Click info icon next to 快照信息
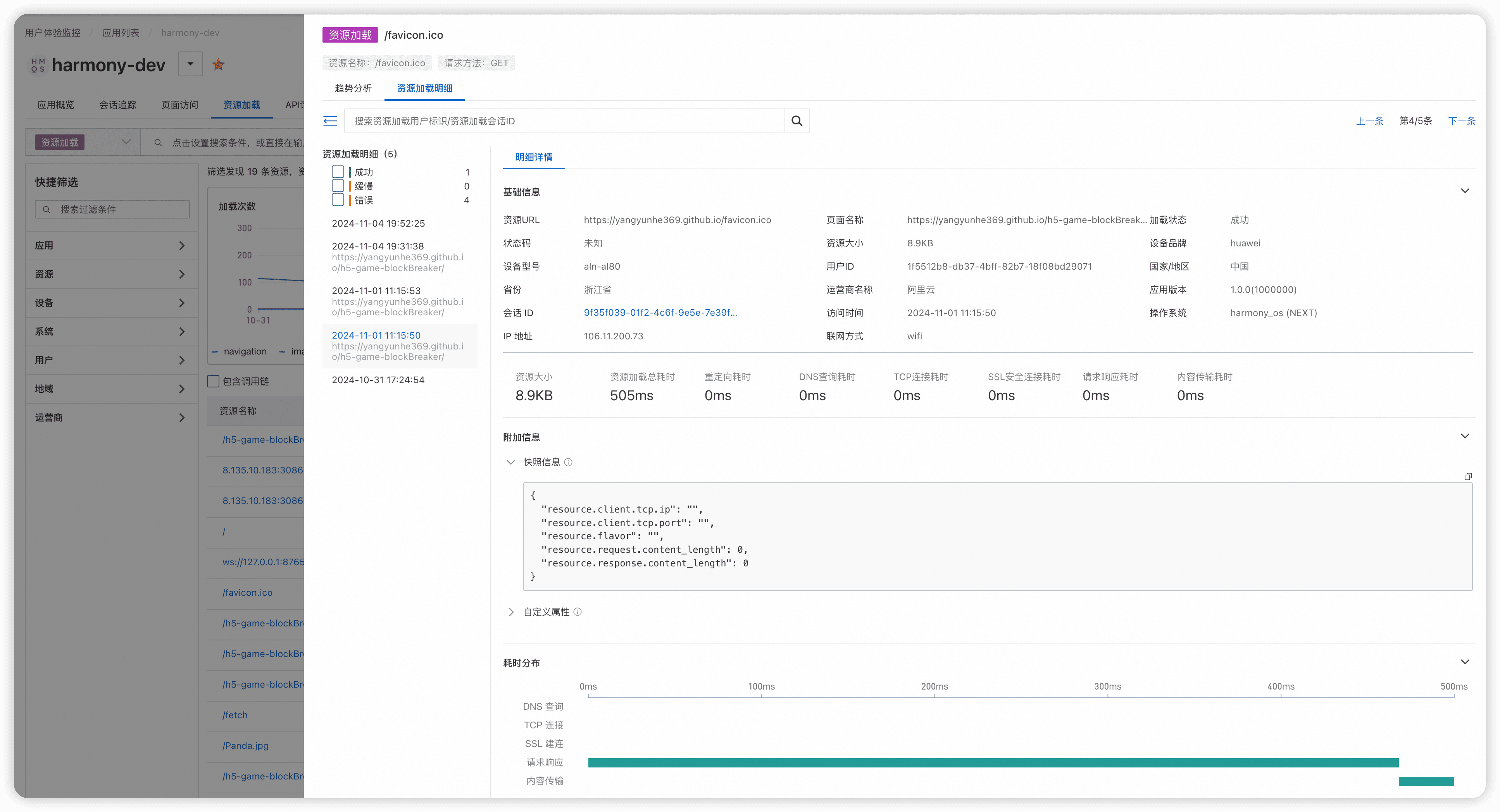Screen dimensions: 1500x812 [x=568, y=462]
